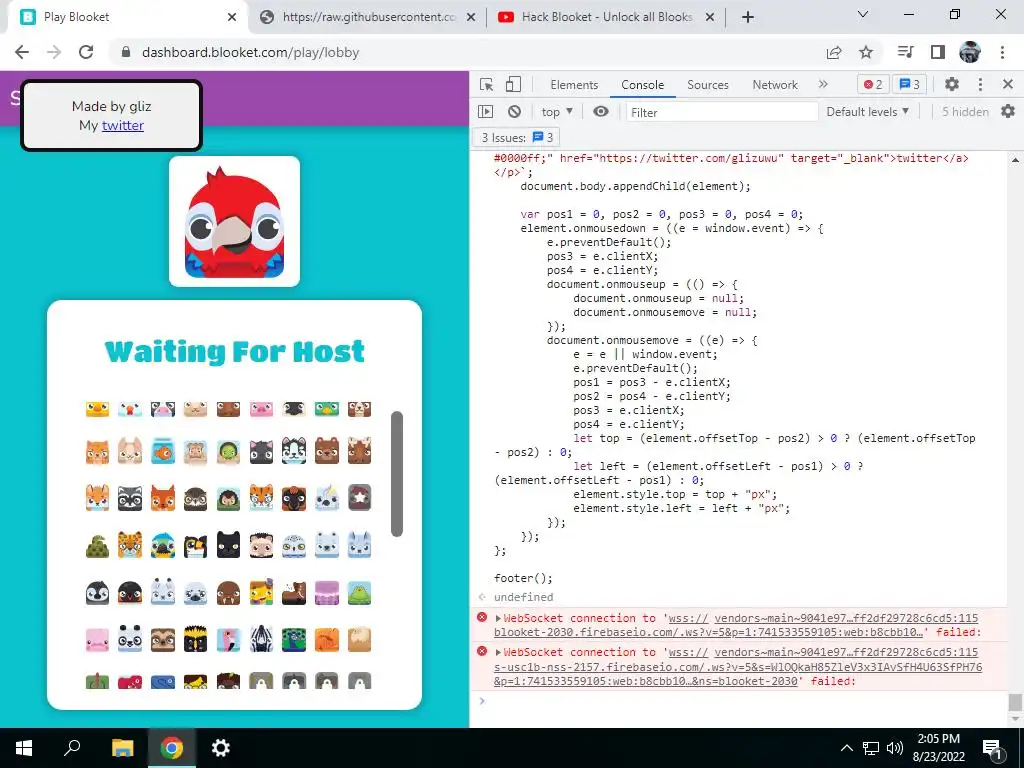Choose the brown bear blook
The height and width of the screenshot is (768, 1024).
click(327, 451)
